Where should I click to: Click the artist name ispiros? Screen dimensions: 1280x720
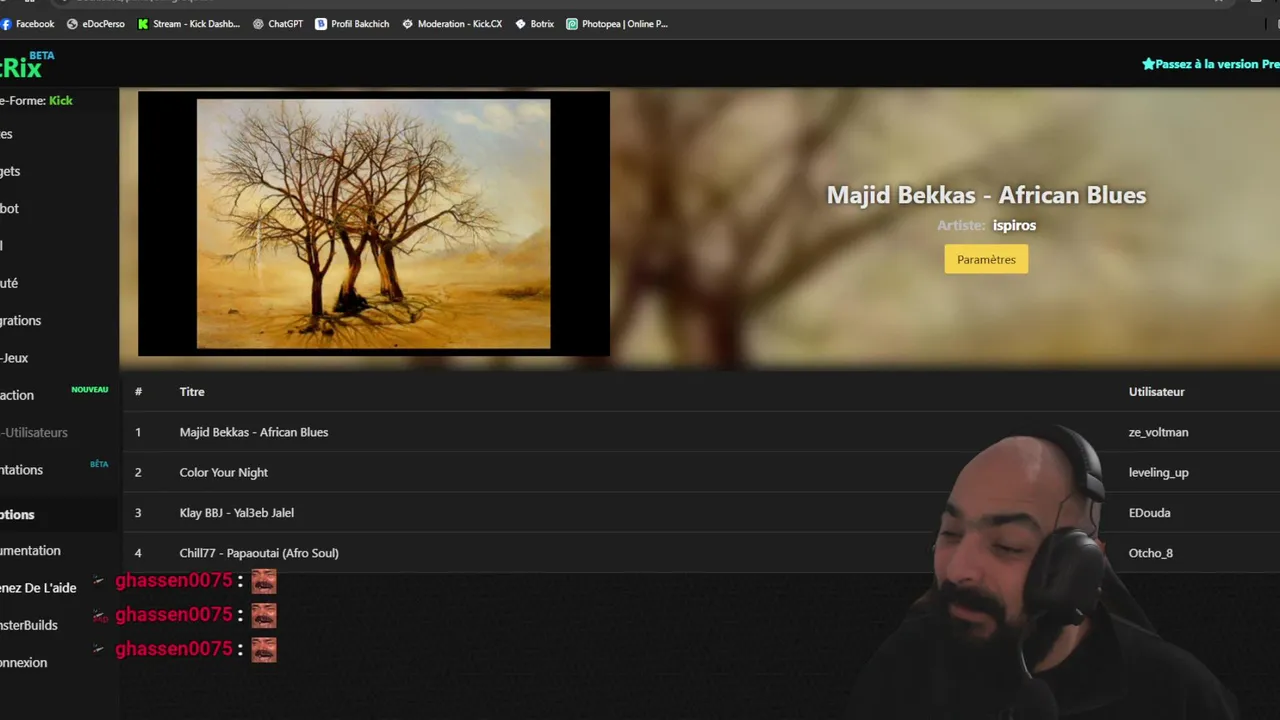coord(1014,225)
